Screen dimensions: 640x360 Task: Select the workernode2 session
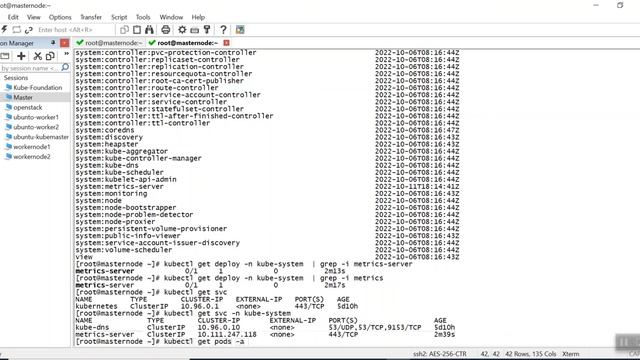click(x=32, y=157)
